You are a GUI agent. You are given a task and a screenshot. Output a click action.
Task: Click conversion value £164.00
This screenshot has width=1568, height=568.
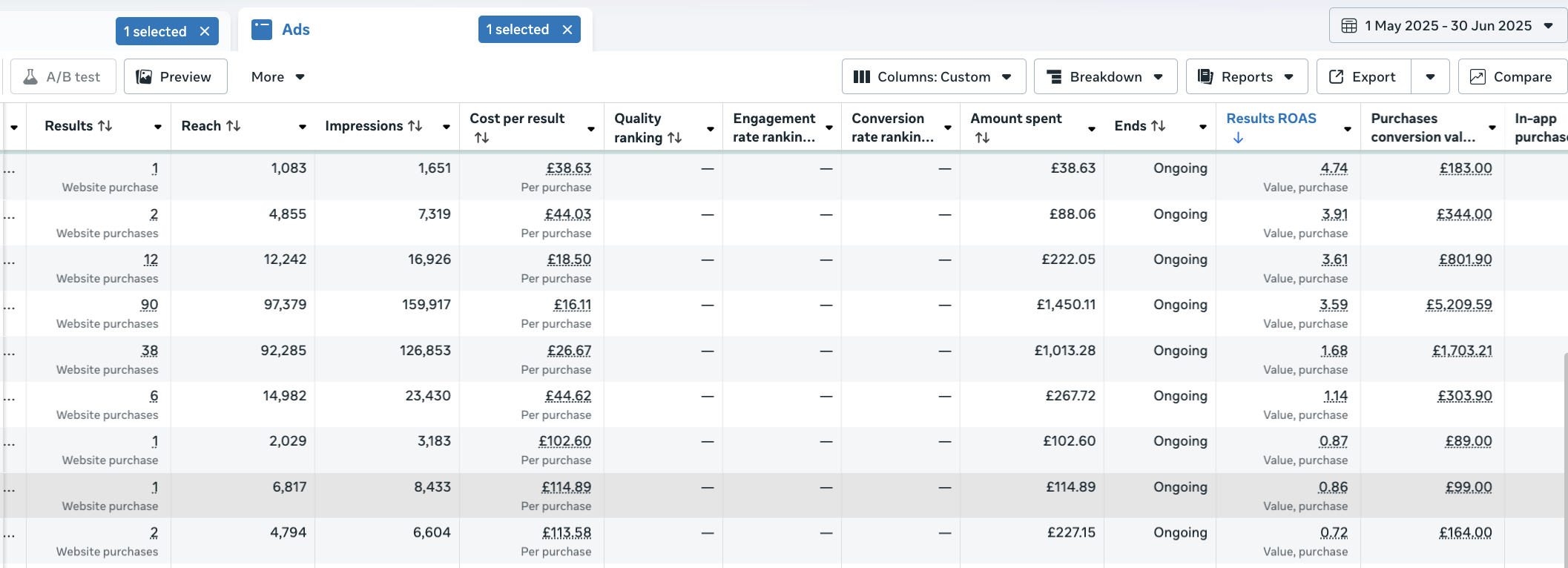click(1466, 532)
